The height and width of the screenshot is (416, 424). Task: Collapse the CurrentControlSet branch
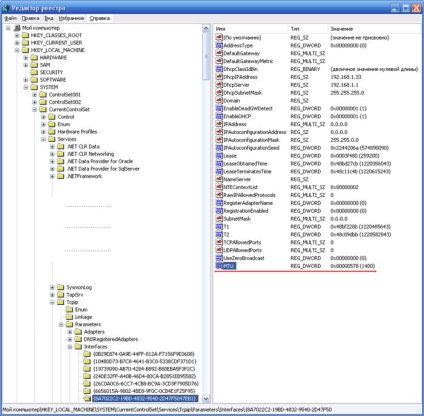35,109
